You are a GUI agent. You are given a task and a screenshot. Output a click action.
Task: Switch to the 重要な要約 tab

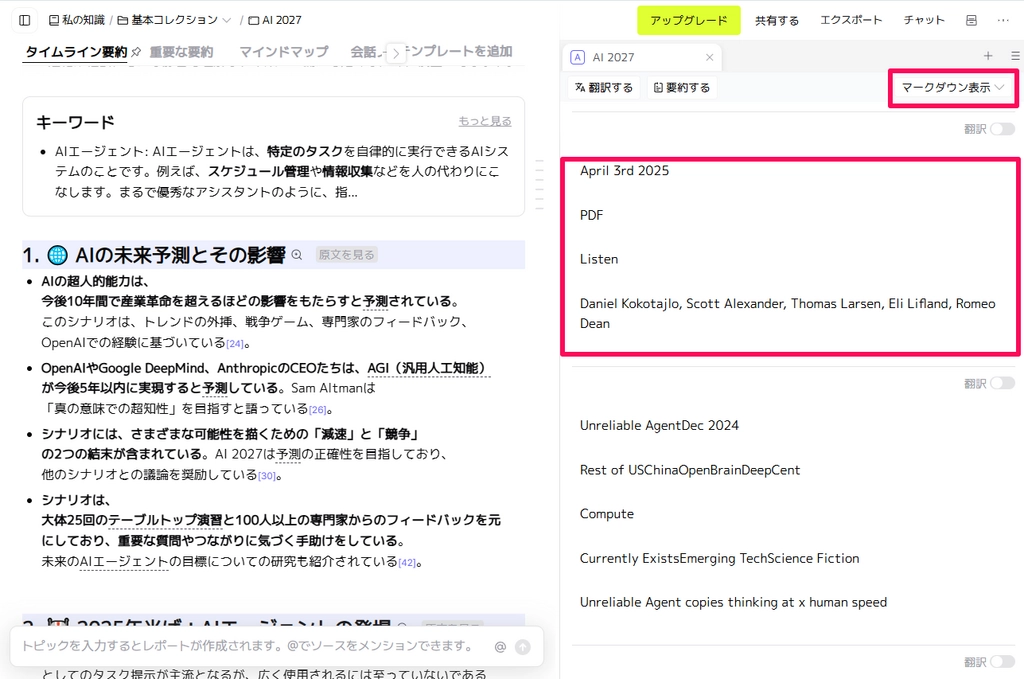coord(181,52)
